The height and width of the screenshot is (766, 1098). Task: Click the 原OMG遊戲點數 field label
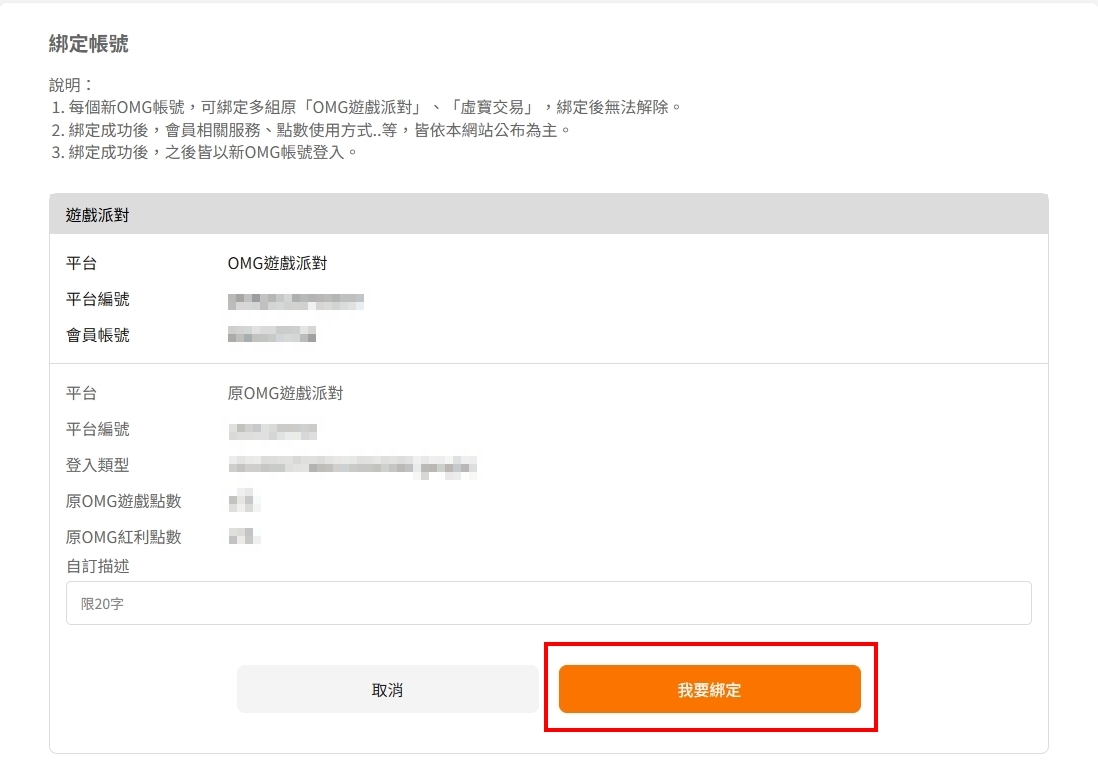(123, 501)
